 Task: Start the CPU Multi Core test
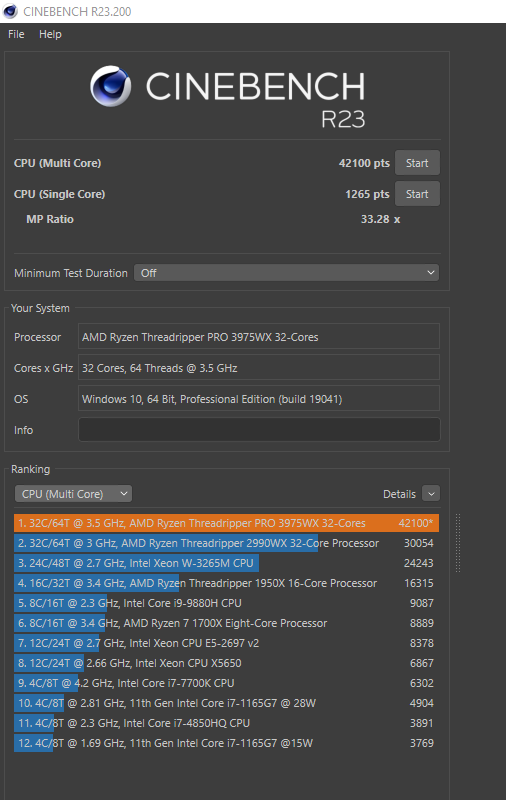pyautogui.click(x=417, y=163)
